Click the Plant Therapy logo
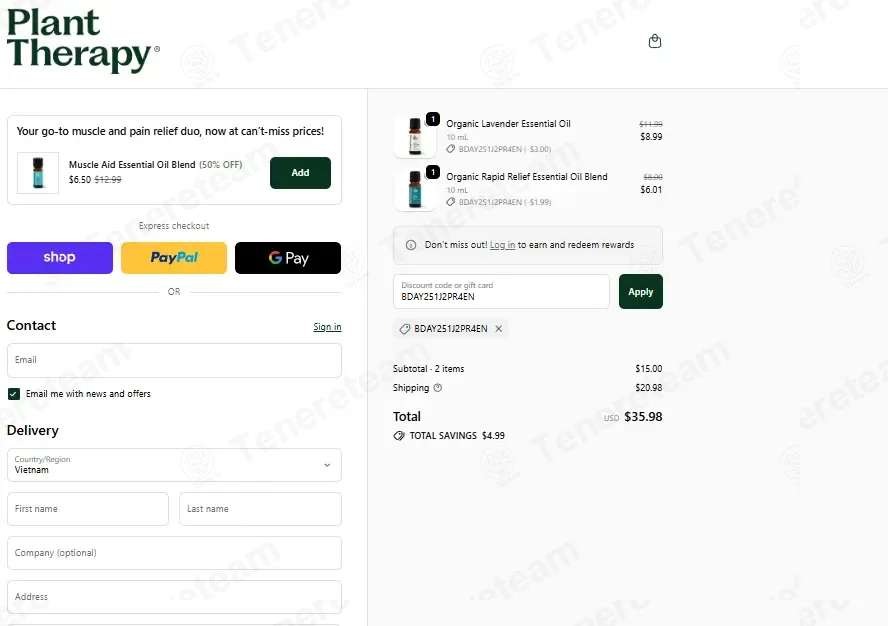888x626 pixels. point(83,40)
